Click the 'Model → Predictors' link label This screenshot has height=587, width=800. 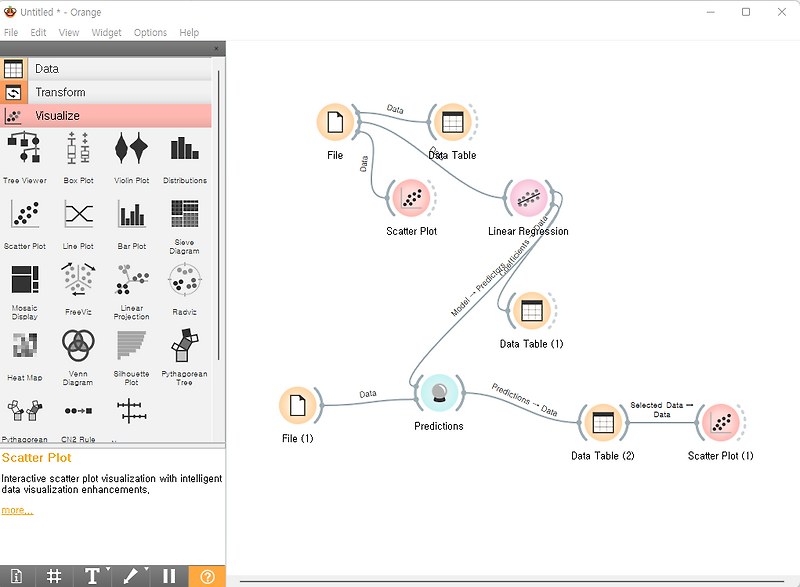(478, 289)
